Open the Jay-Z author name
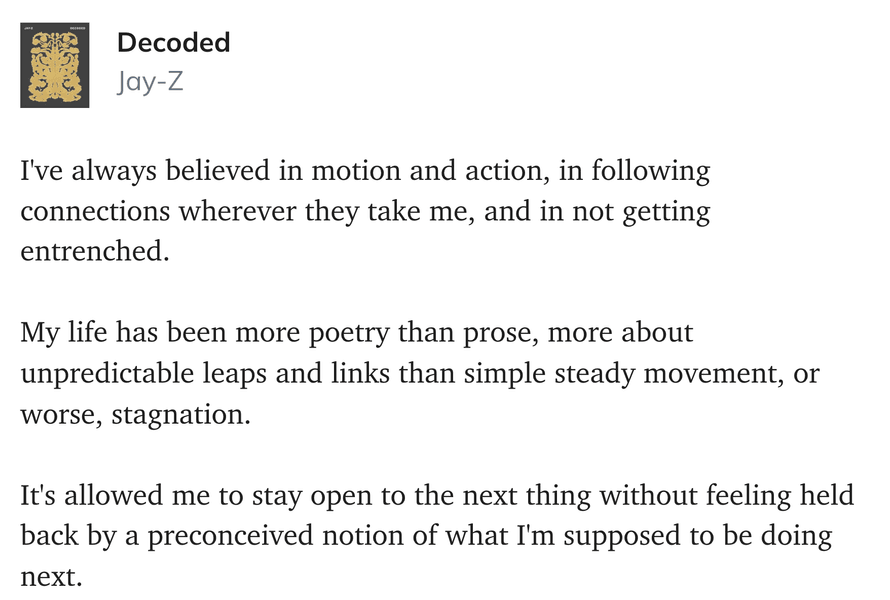This screenshot has width=890, height=600. pyautogui.click(x=150, y=82)
